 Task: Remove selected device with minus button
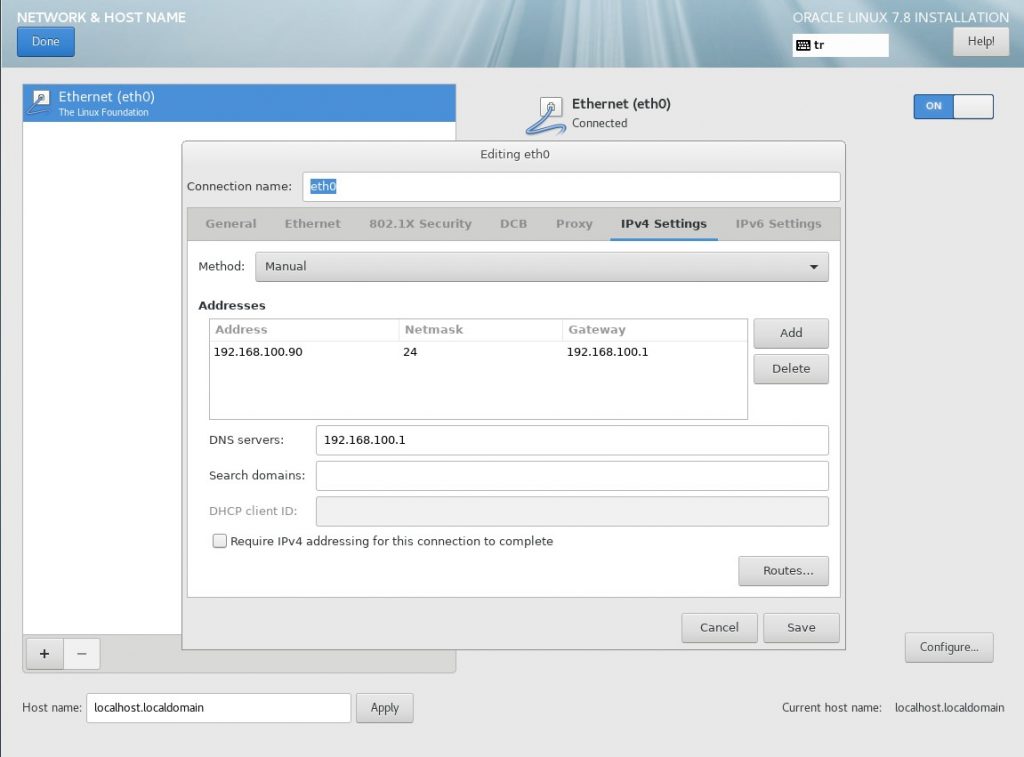point(82,654)
